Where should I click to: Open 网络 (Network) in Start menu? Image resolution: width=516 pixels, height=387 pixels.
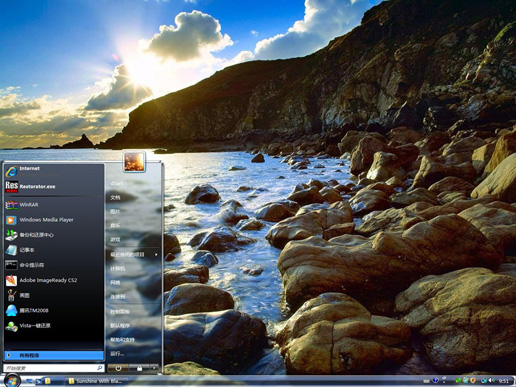coord(133,283)
